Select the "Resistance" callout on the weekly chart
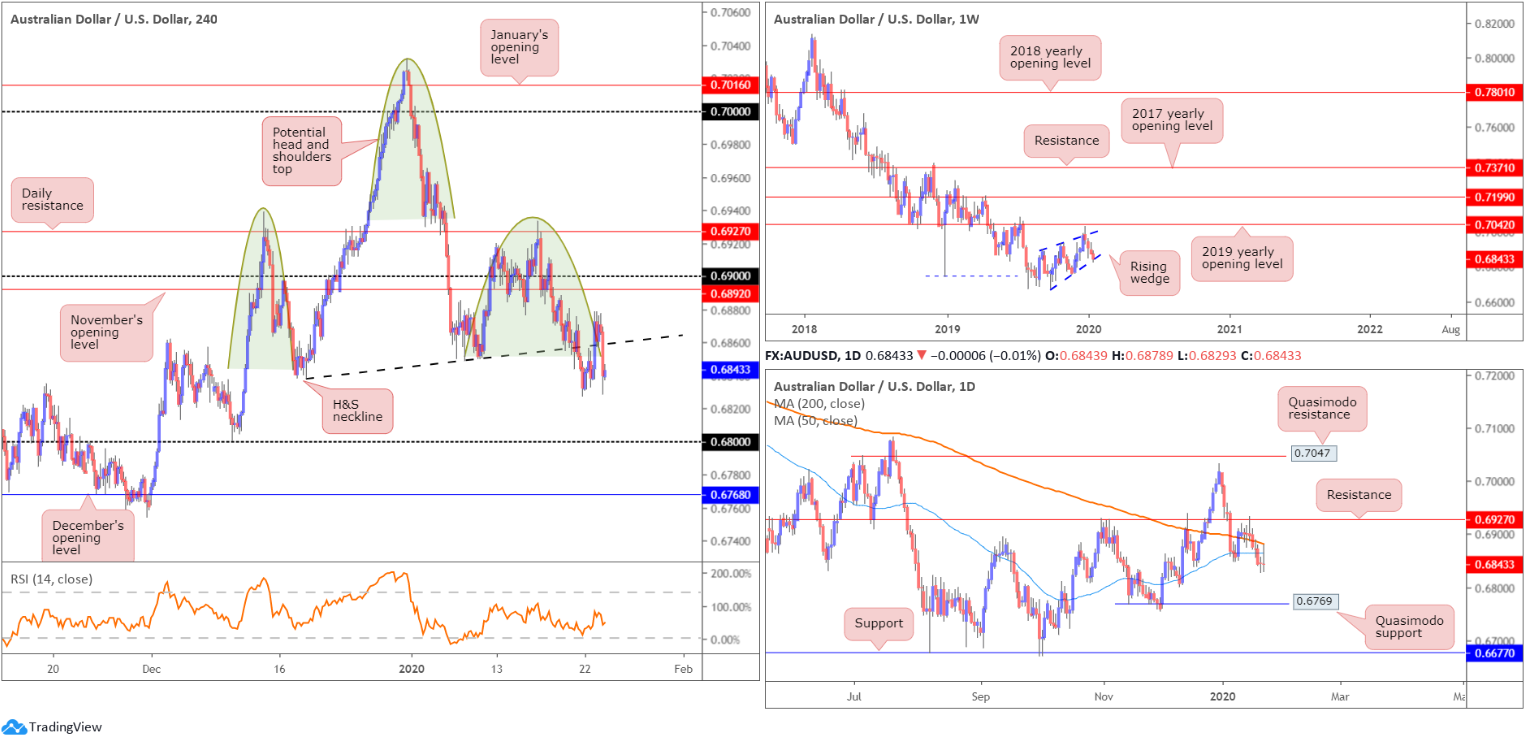The image size is (1527, 742). 1067,141
